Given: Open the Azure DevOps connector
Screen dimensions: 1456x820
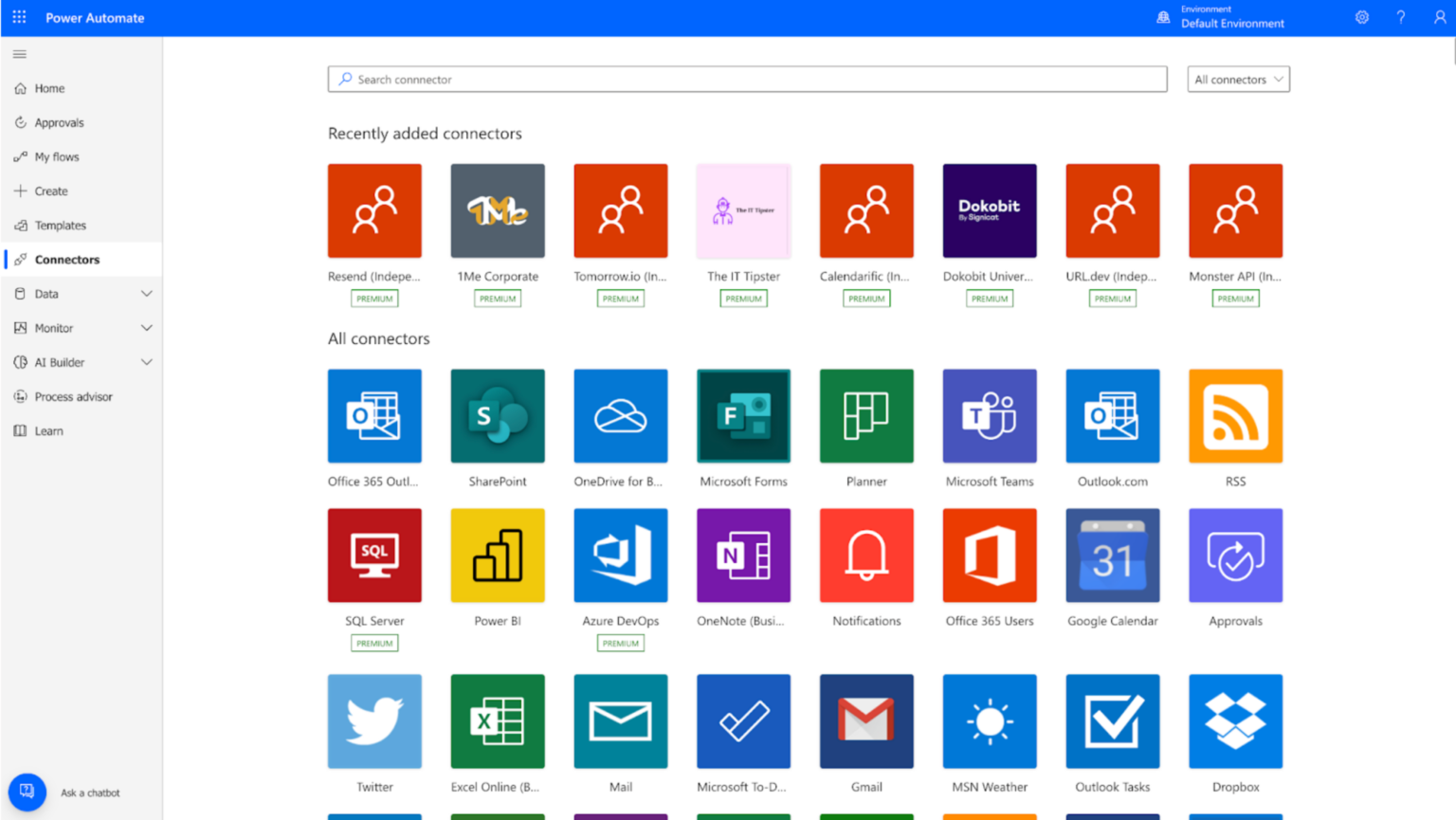Looking at the screenshot, I should pyautogui.click(x=620, y=555).
